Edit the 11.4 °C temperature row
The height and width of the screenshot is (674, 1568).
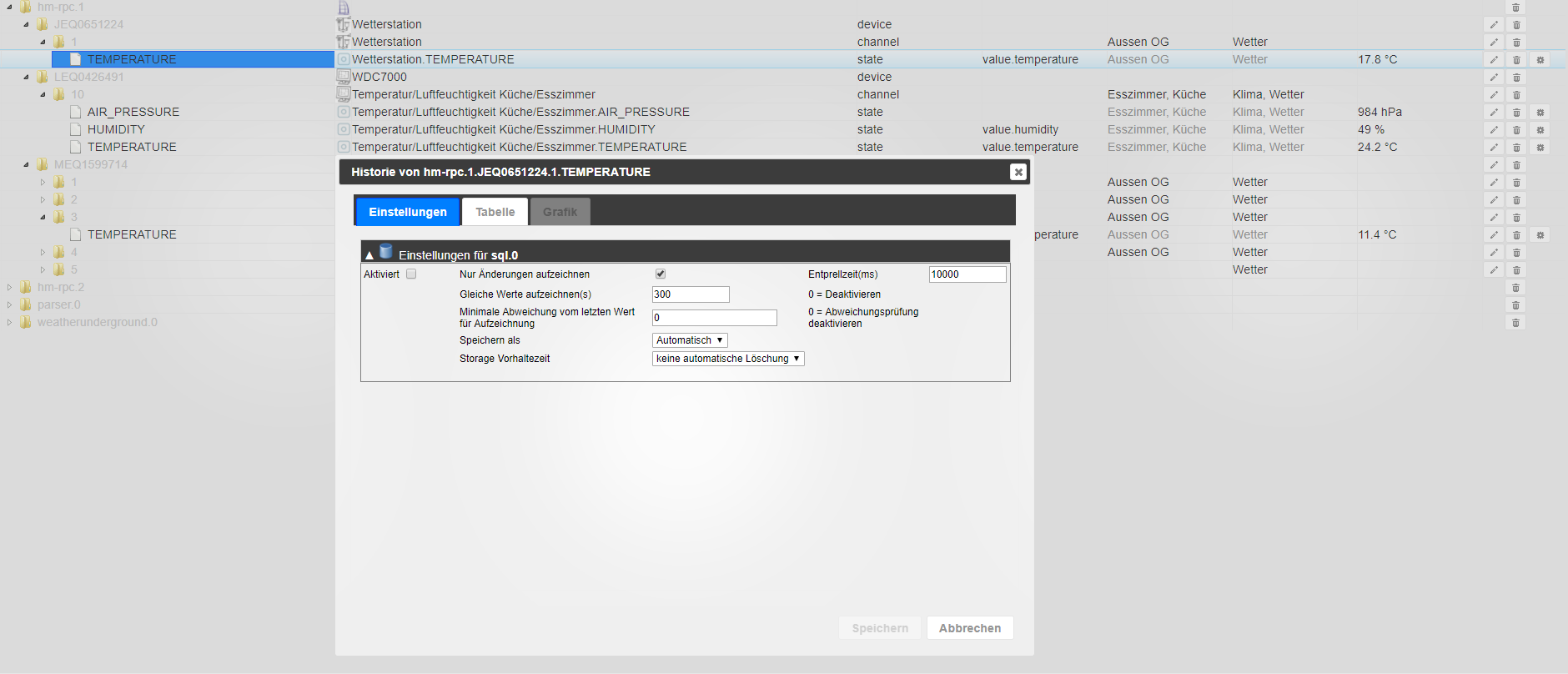coord(1494,235)
